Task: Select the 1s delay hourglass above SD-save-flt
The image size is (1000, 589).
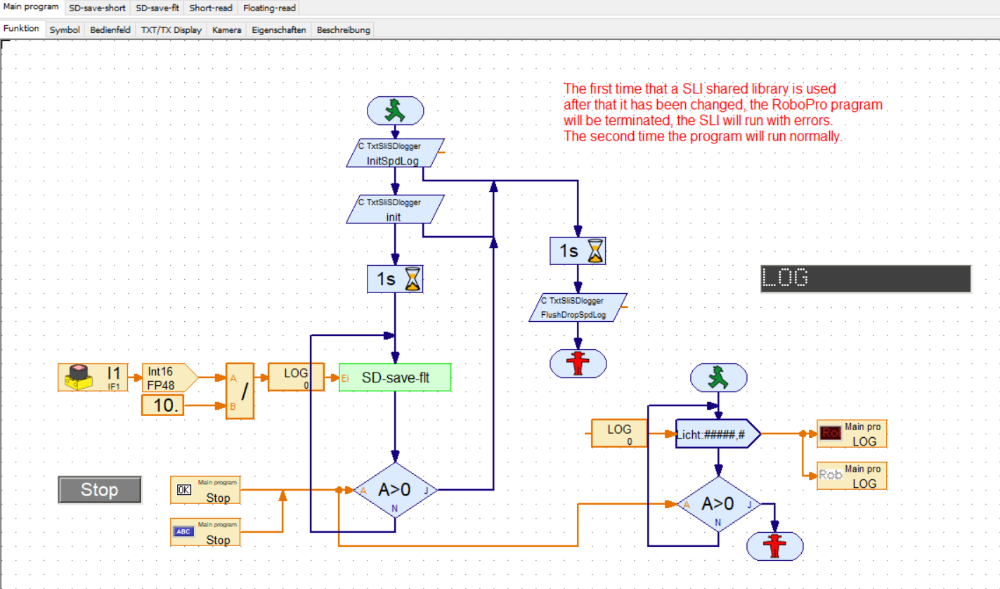Action: pos(396,279)
